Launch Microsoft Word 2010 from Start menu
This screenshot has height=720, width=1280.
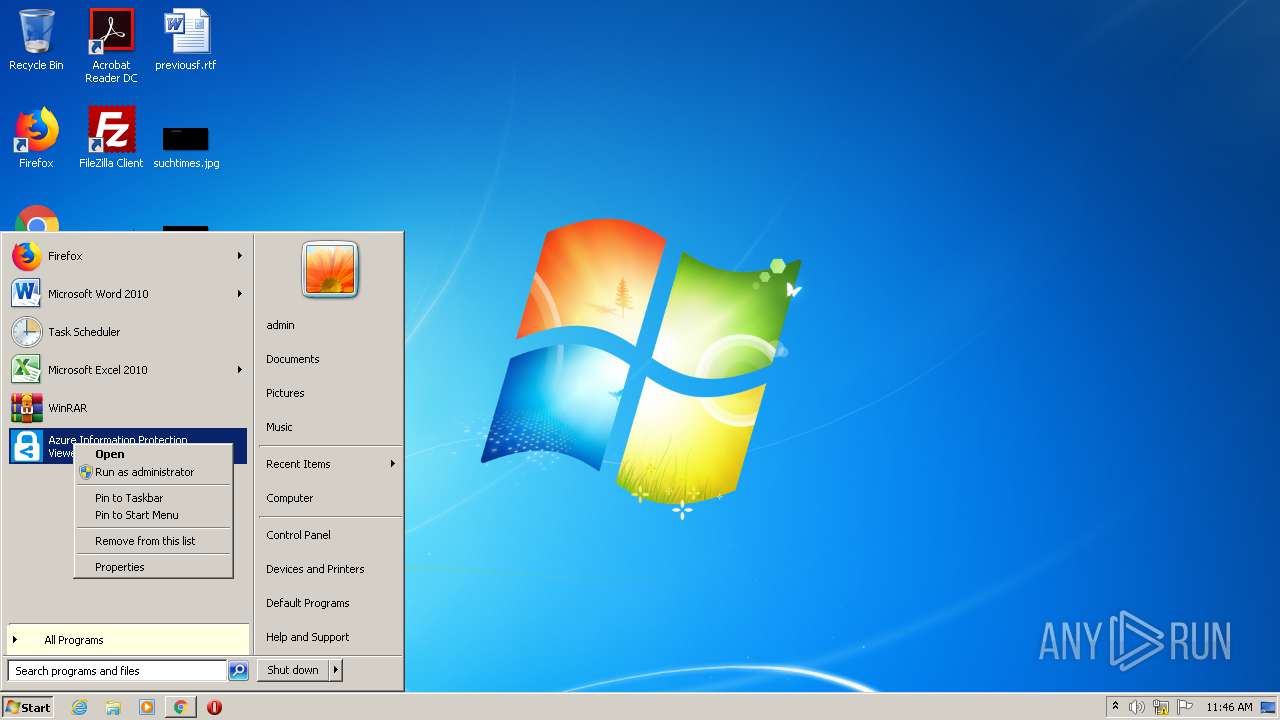pos(128,294)
